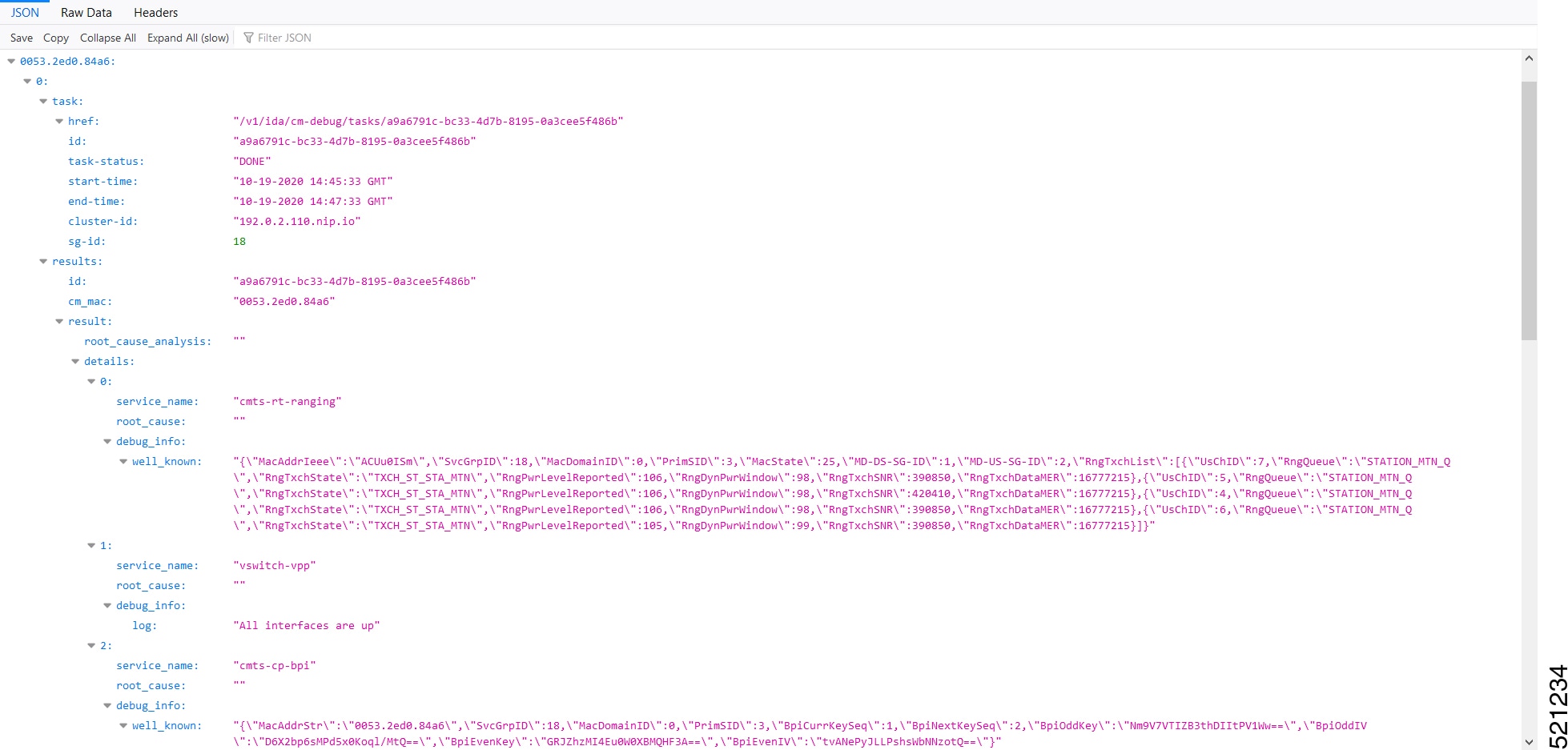Click the well_known JSON string for cmts-cp-bpi

point(800,733)
